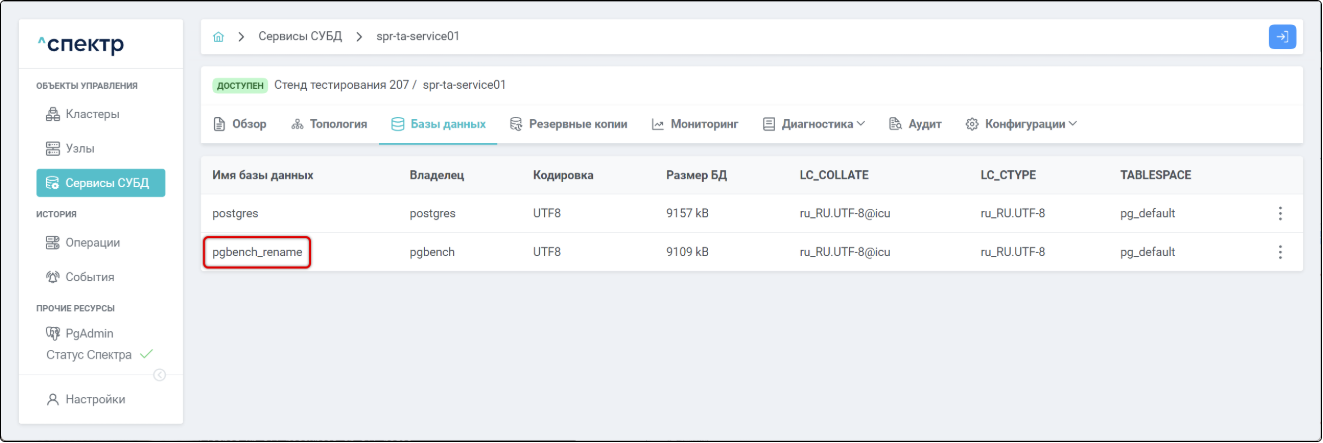Screen dimensions: 1323x443
Task: Click Сервисы СУБД breadcrumb link
Action: pos(300,37)
